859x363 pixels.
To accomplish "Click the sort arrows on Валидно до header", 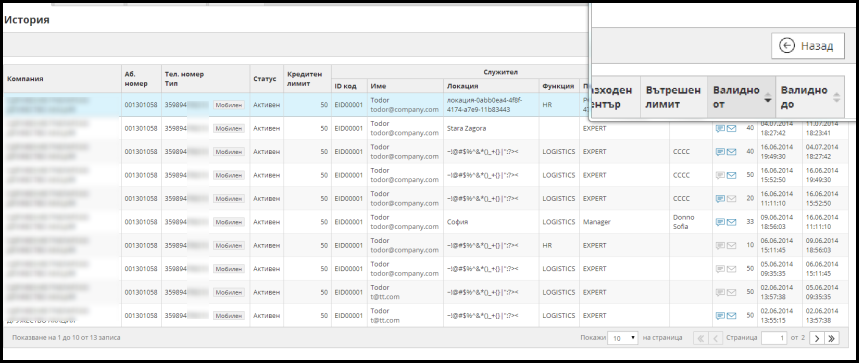I will pos(836,97).
